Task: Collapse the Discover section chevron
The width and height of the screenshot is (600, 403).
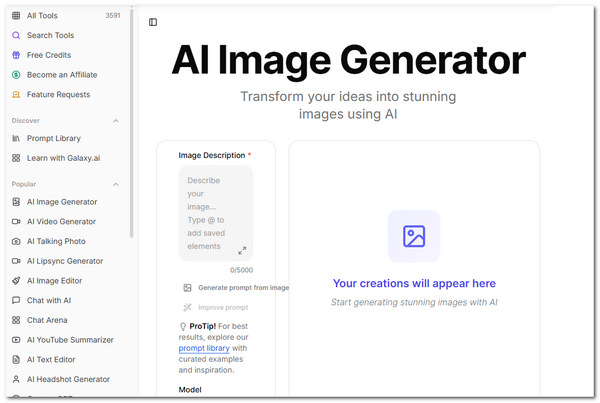Action: point(115,121)
